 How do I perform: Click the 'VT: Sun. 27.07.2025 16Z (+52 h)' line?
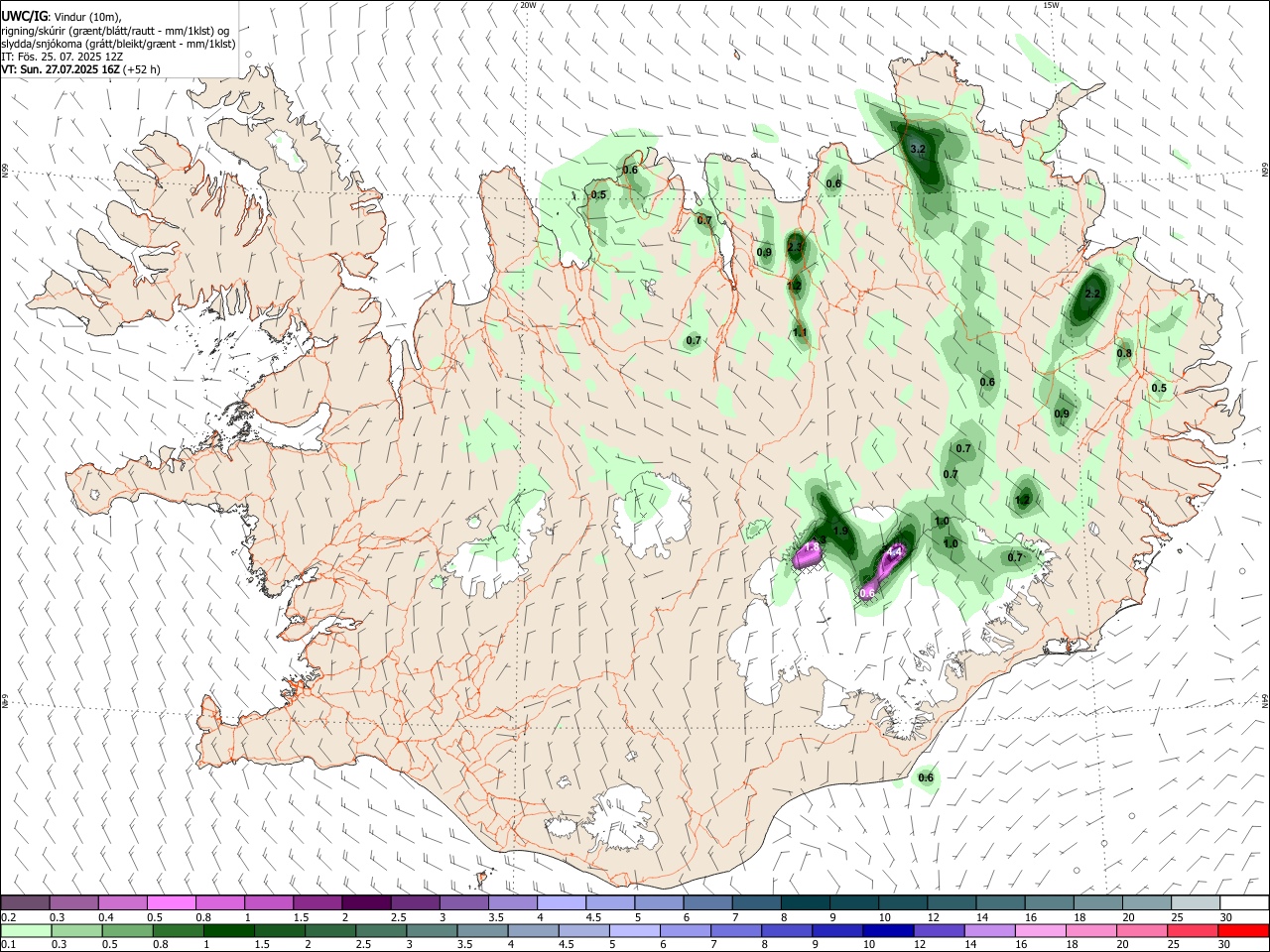(80, 69)
